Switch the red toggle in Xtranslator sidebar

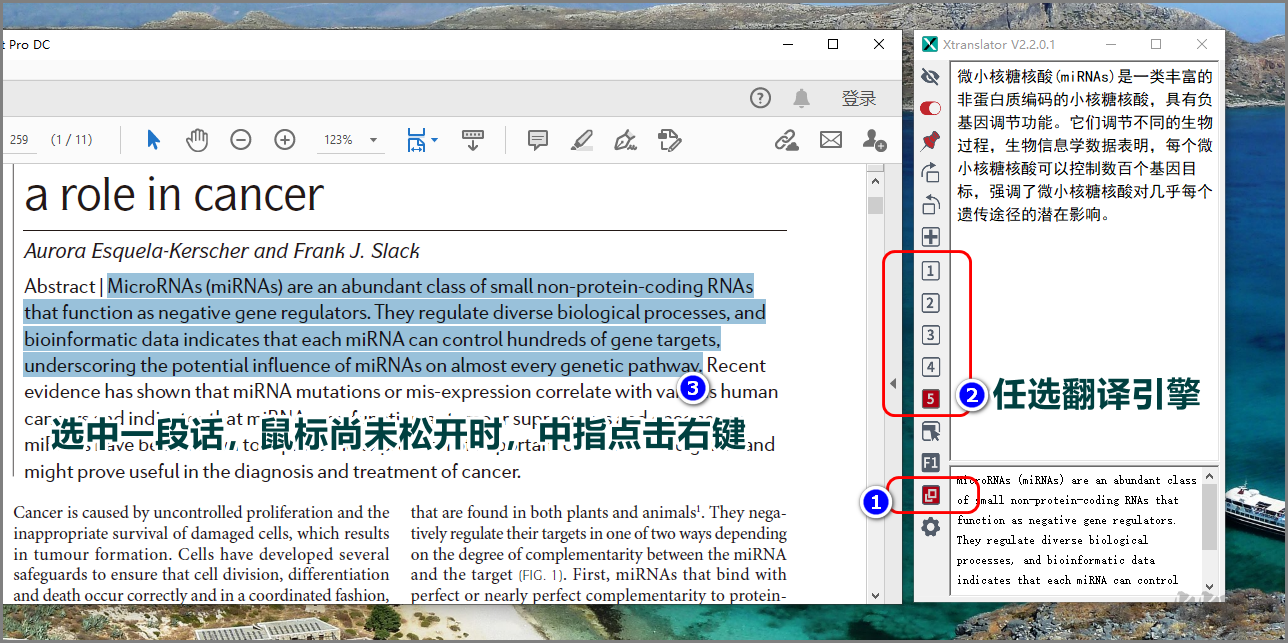930,108
